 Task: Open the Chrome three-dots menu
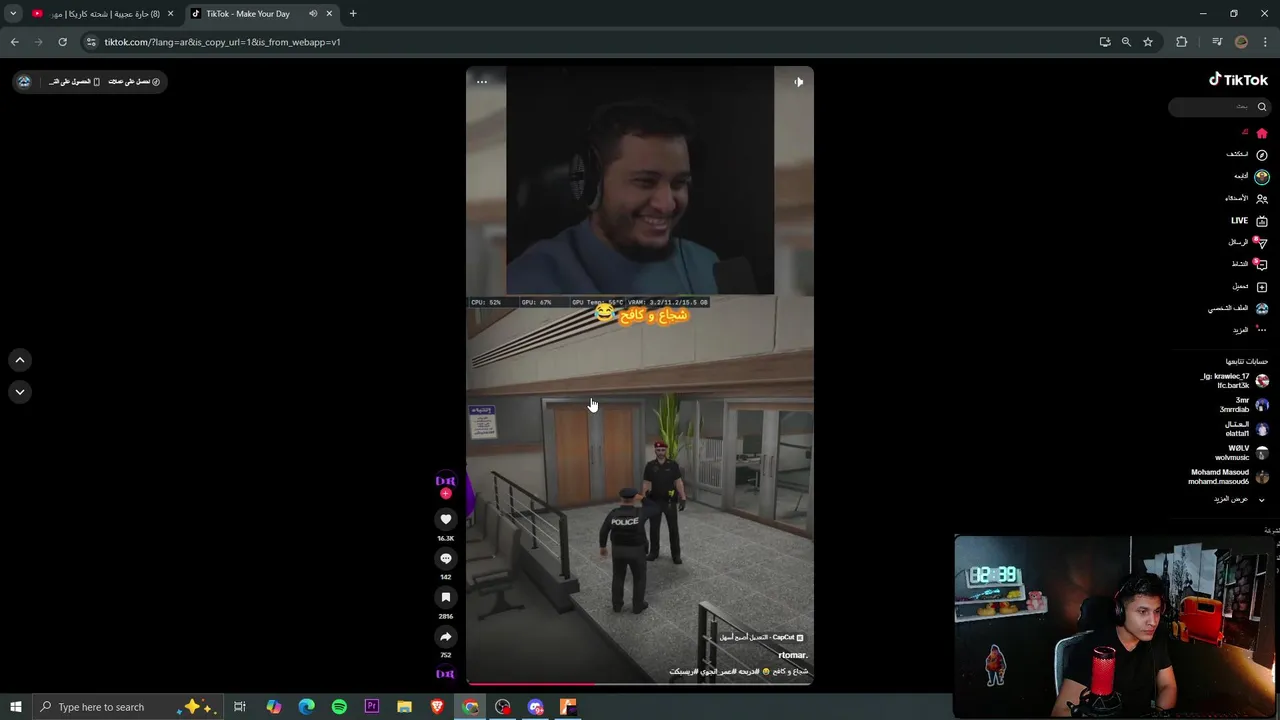1266,42
